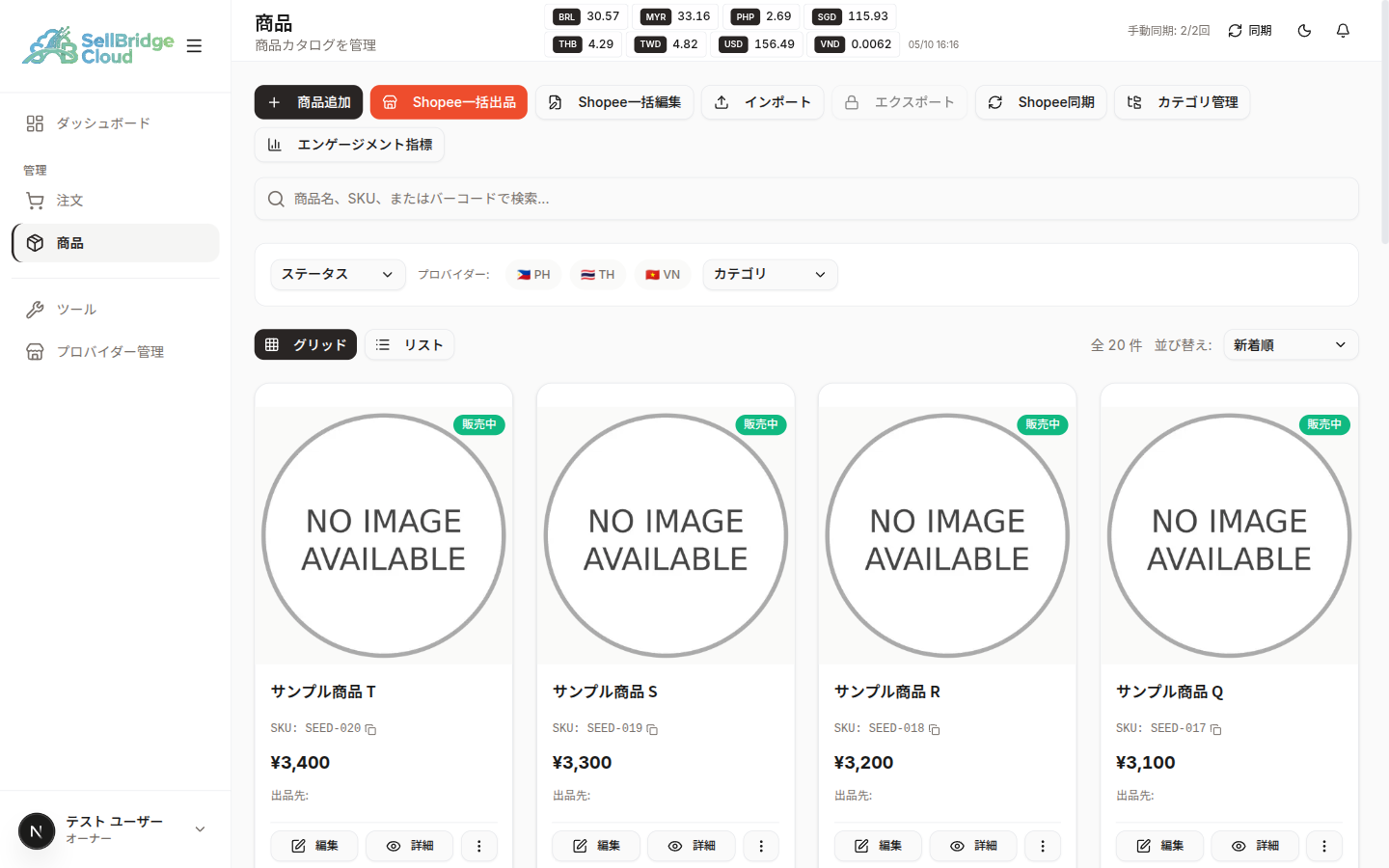The width and height of the screenshot is (1389, 868).
Task: Click the Shopee同期 button
Action: coord(1041,102)
